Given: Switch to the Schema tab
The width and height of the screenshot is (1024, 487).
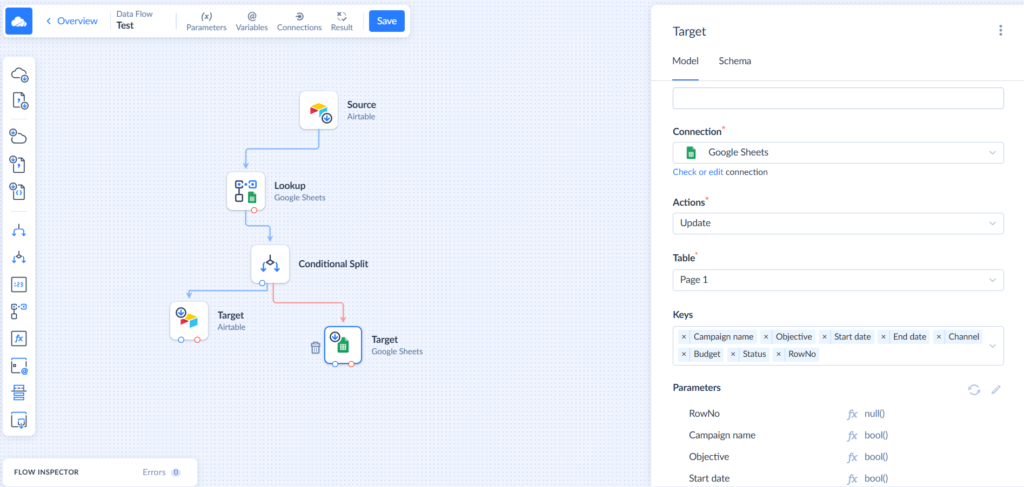Looking at the screenshot, I should tap(734, 61).
